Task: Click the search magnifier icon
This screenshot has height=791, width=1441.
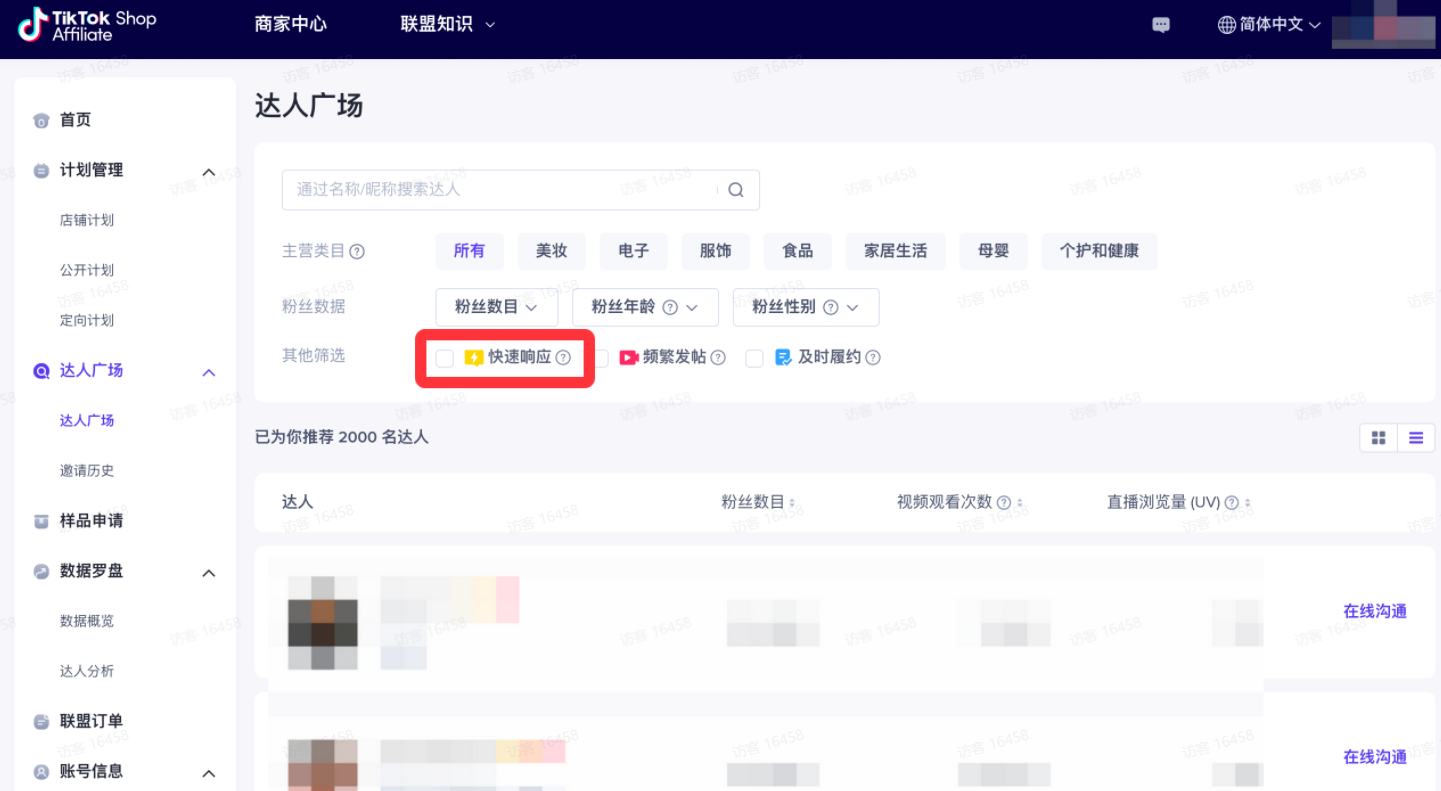Action: pyautogui.click(x=736, y=190)
